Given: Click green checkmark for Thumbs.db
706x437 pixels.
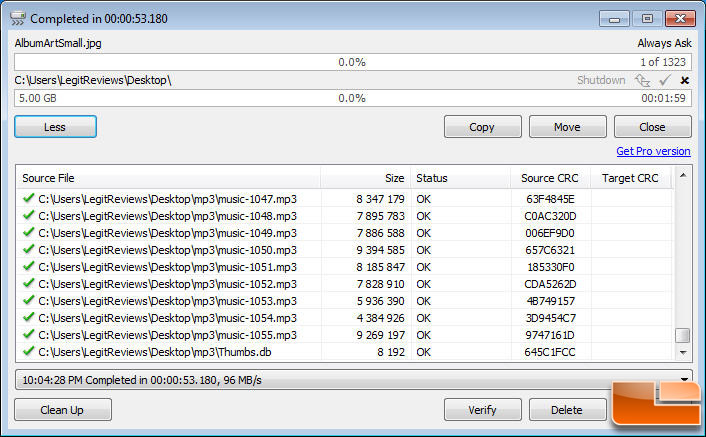Looking at the screenshot, I should (29, 351).
